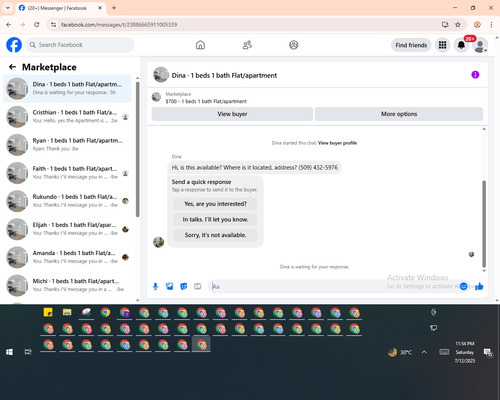Send a thumbs-up like
The width and height of the screenshot is (500, 400).
click(479, 286)
